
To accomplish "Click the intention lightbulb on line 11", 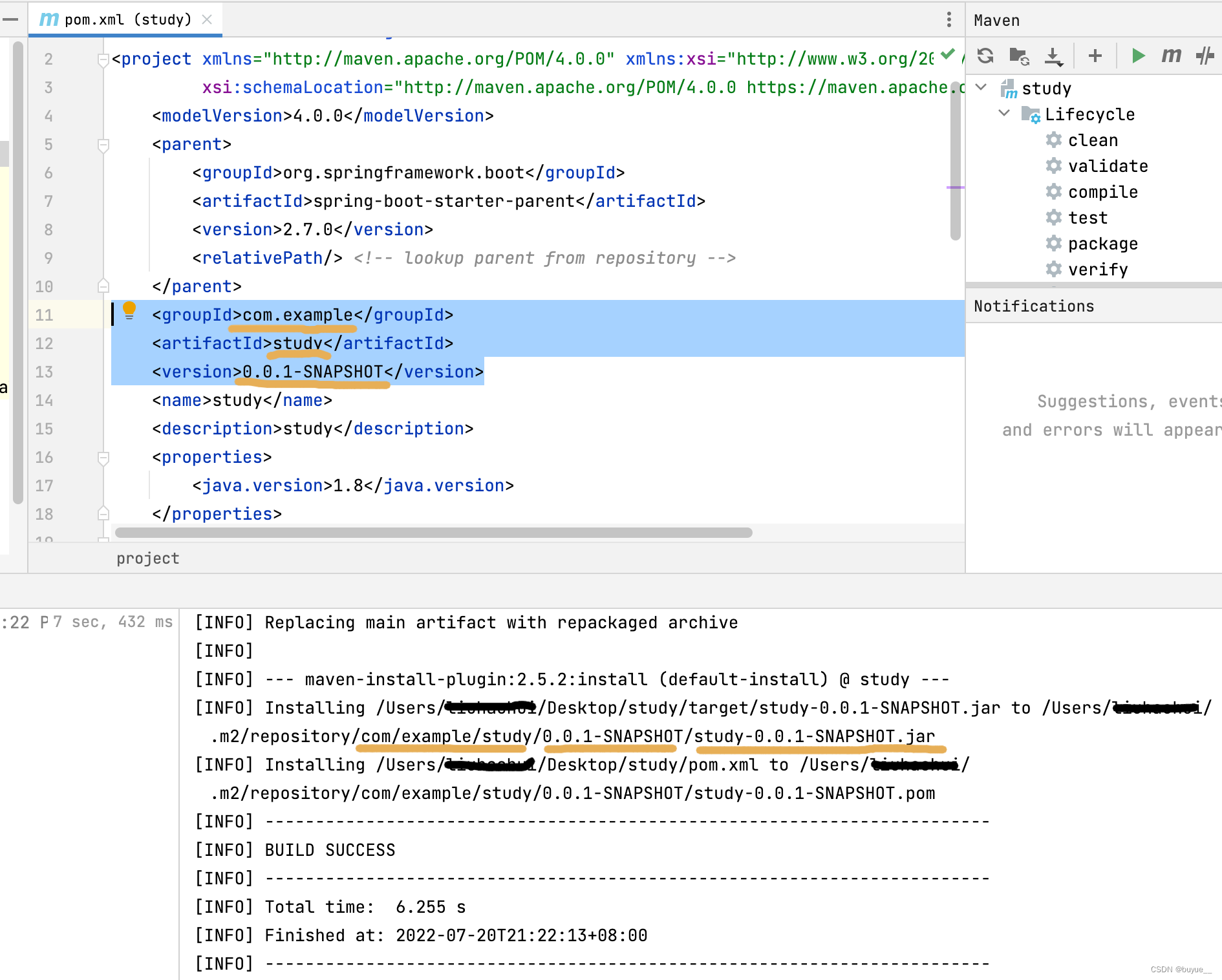I will pyautogui.click(x=129, y=310).
